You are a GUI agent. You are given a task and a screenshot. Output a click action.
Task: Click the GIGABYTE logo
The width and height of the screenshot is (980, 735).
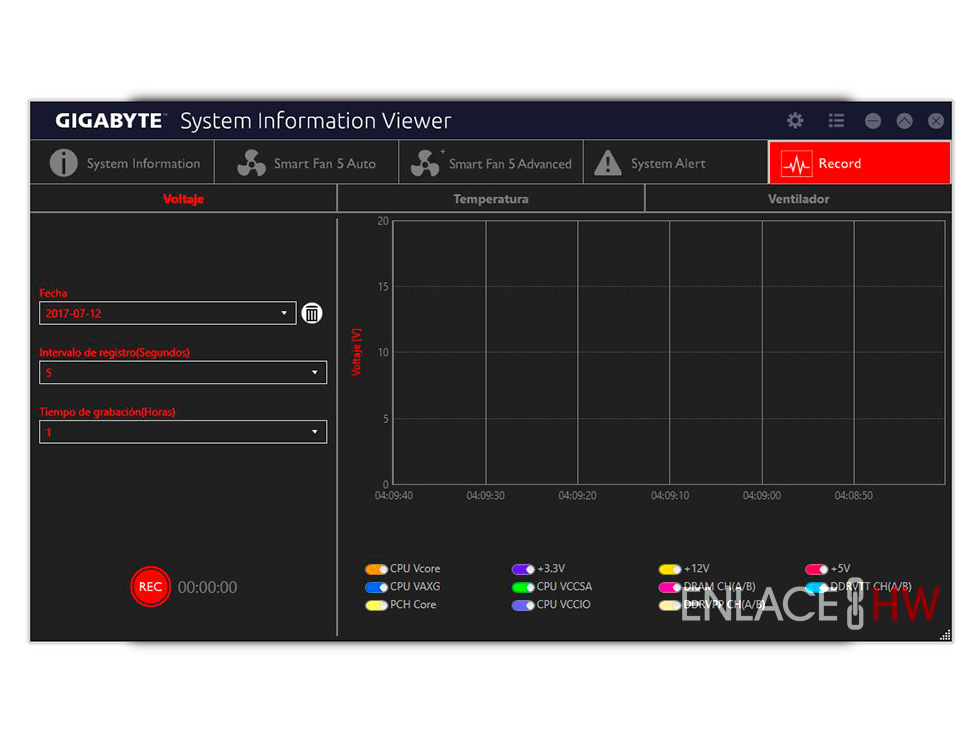pos(110,120)
